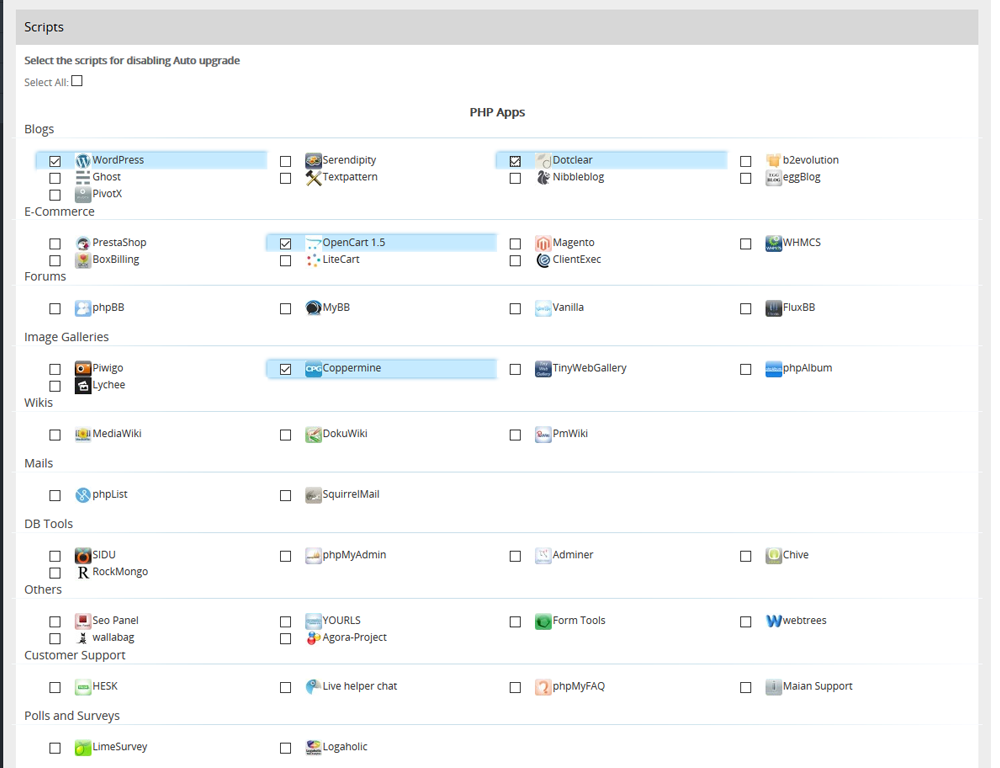Click the WHMCS icon
Screen dimensions: 1000x768
coord(774,243)
